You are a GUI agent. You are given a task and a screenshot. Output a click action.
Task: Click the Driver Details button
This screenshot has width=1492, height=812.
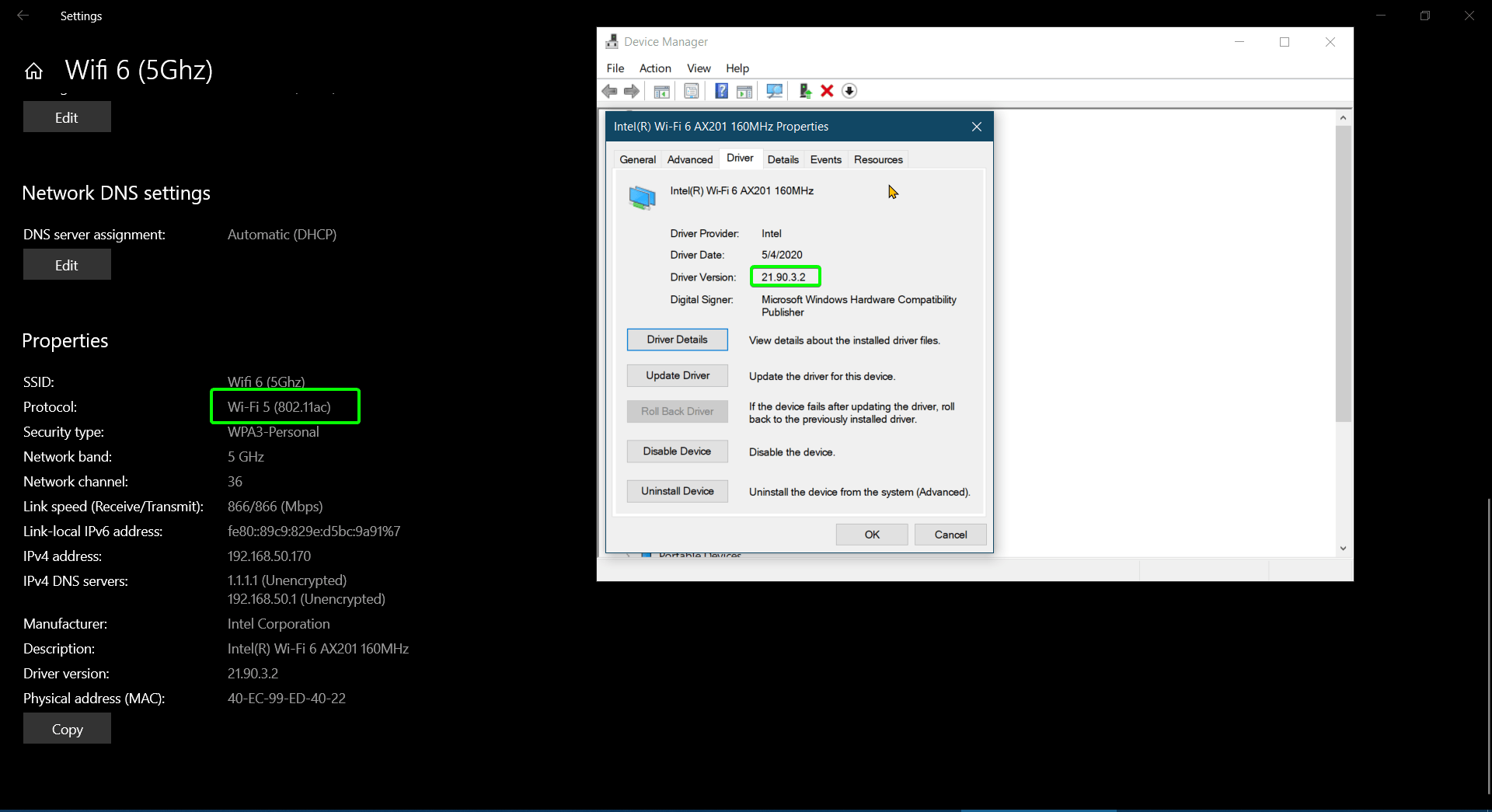[x=678, y=340]
